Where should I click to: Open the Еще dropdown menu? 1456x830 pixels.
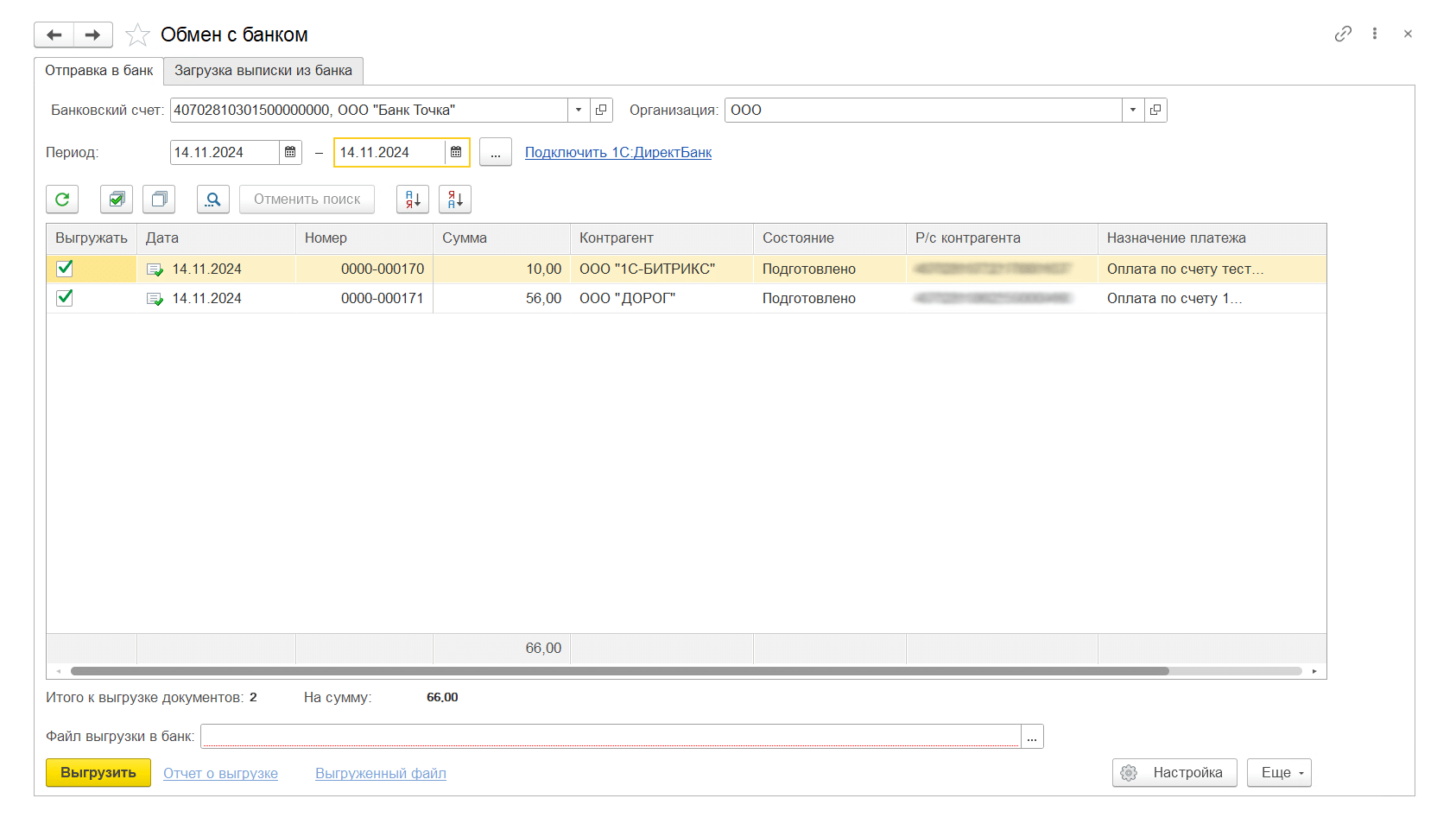pyautogui.click(x=1279, y=773)
